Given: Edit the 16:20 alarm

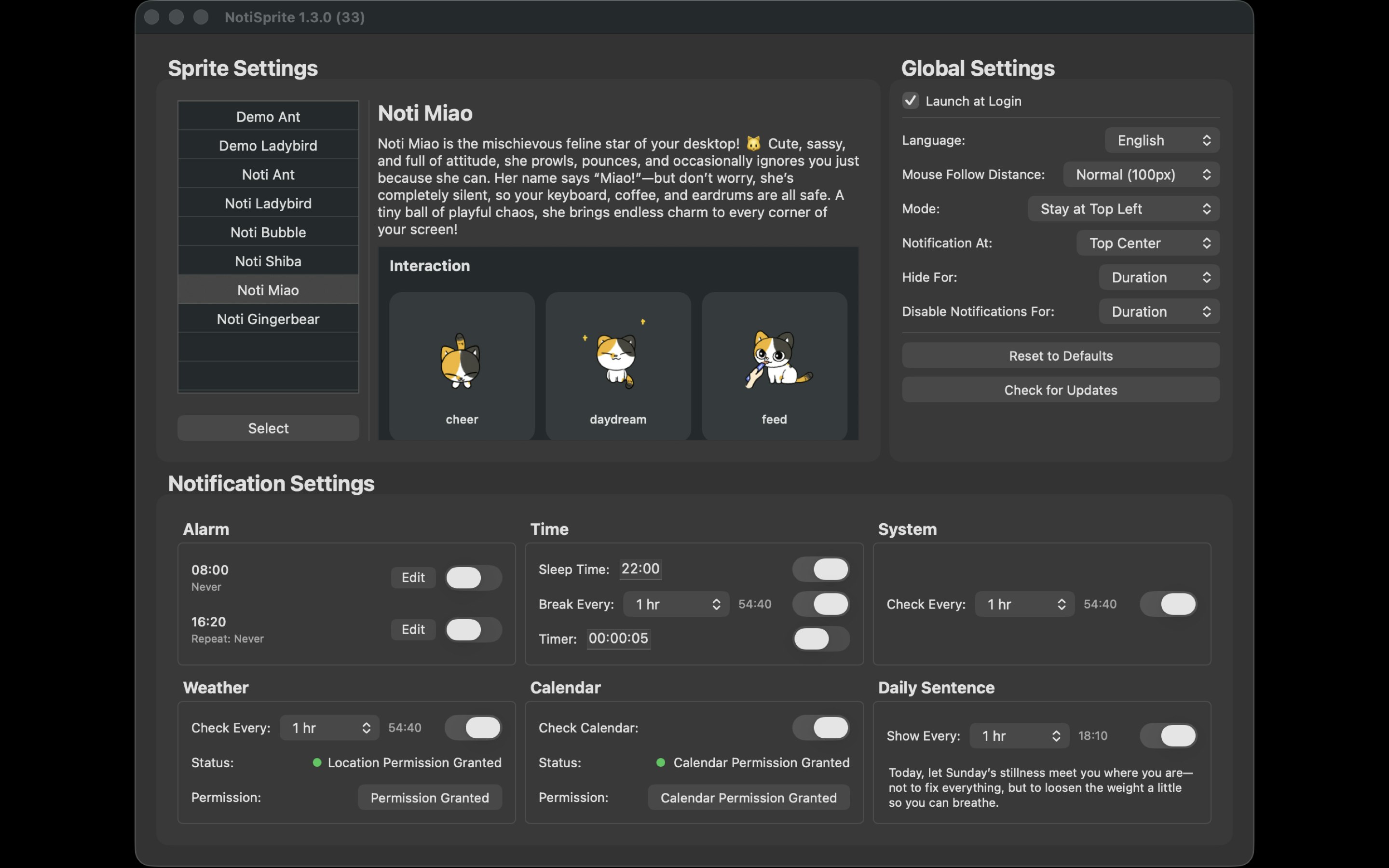Looking at the screenshot, I should [x=413, y=629].
